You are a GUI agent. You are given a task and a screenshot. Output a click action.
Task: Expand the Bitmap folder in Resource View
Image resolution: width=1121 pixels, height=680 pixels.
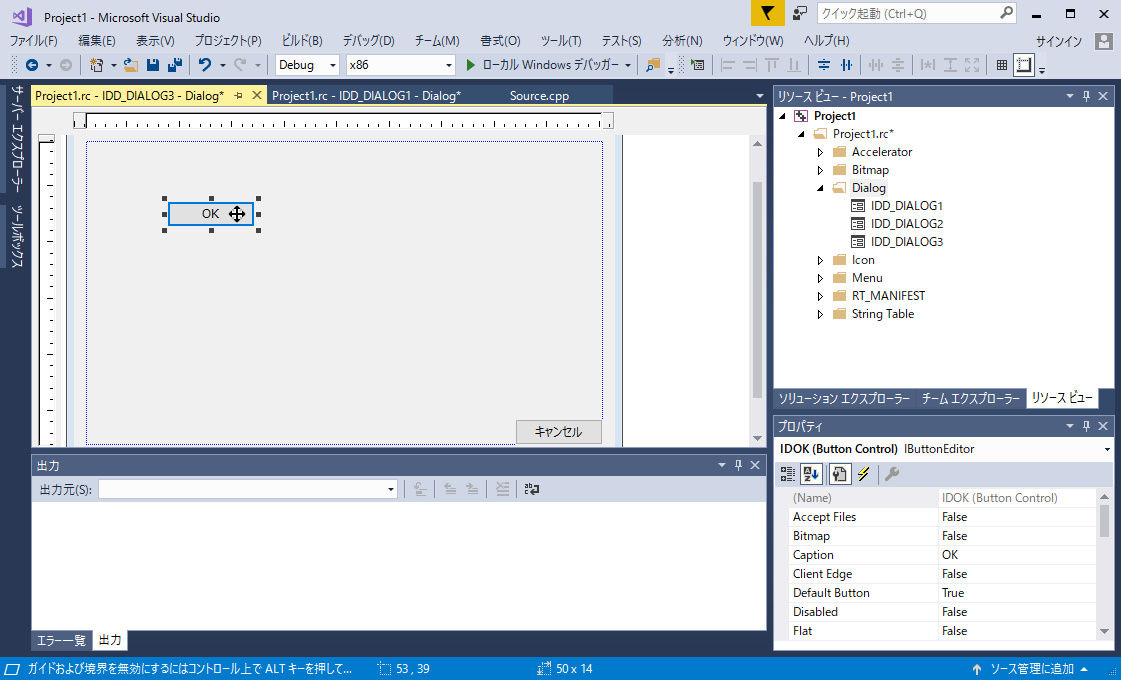pyautogui.click(x=820, y=170)
